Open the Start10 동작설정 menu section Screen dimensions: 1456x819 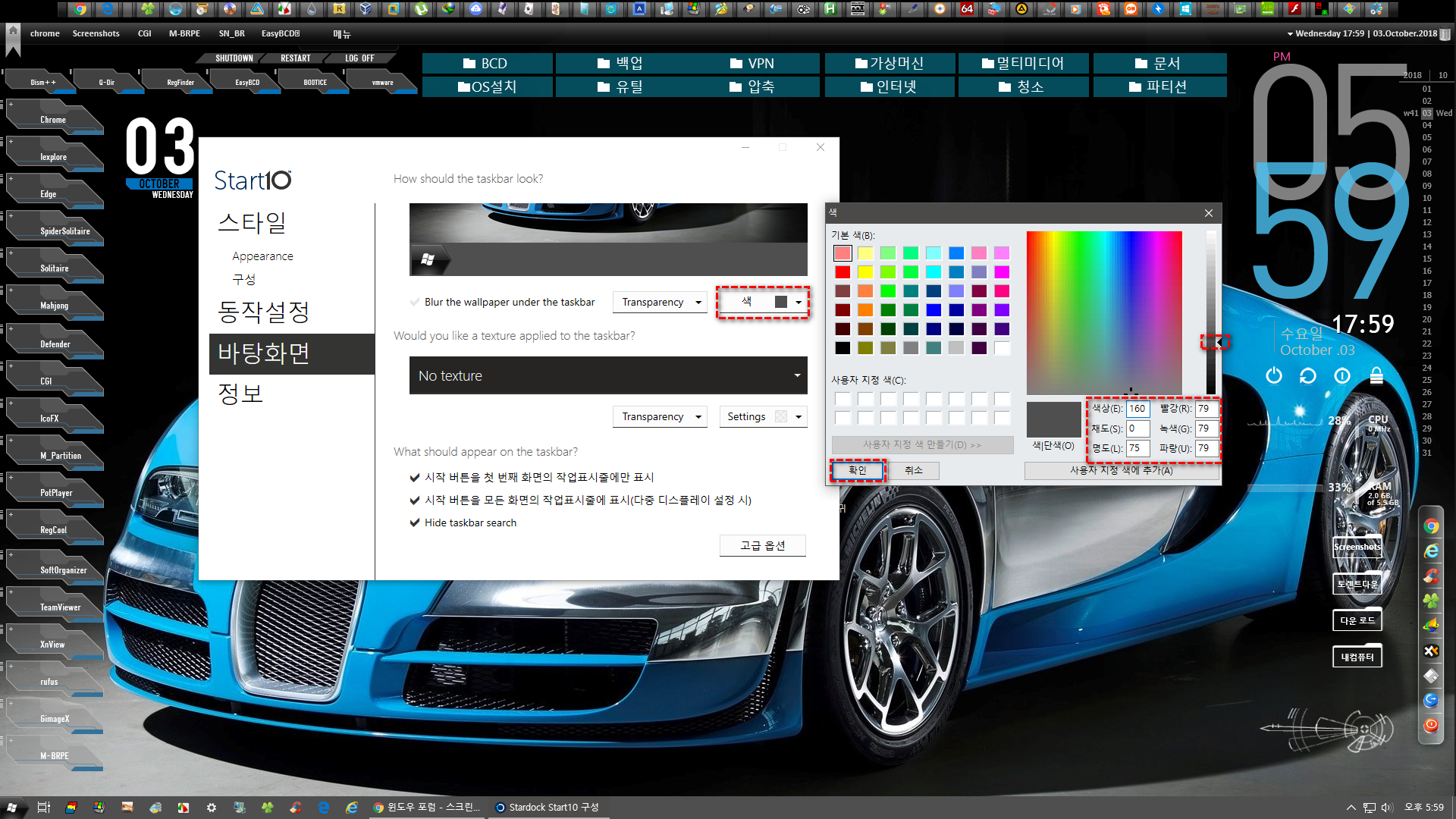click(265, 311)
